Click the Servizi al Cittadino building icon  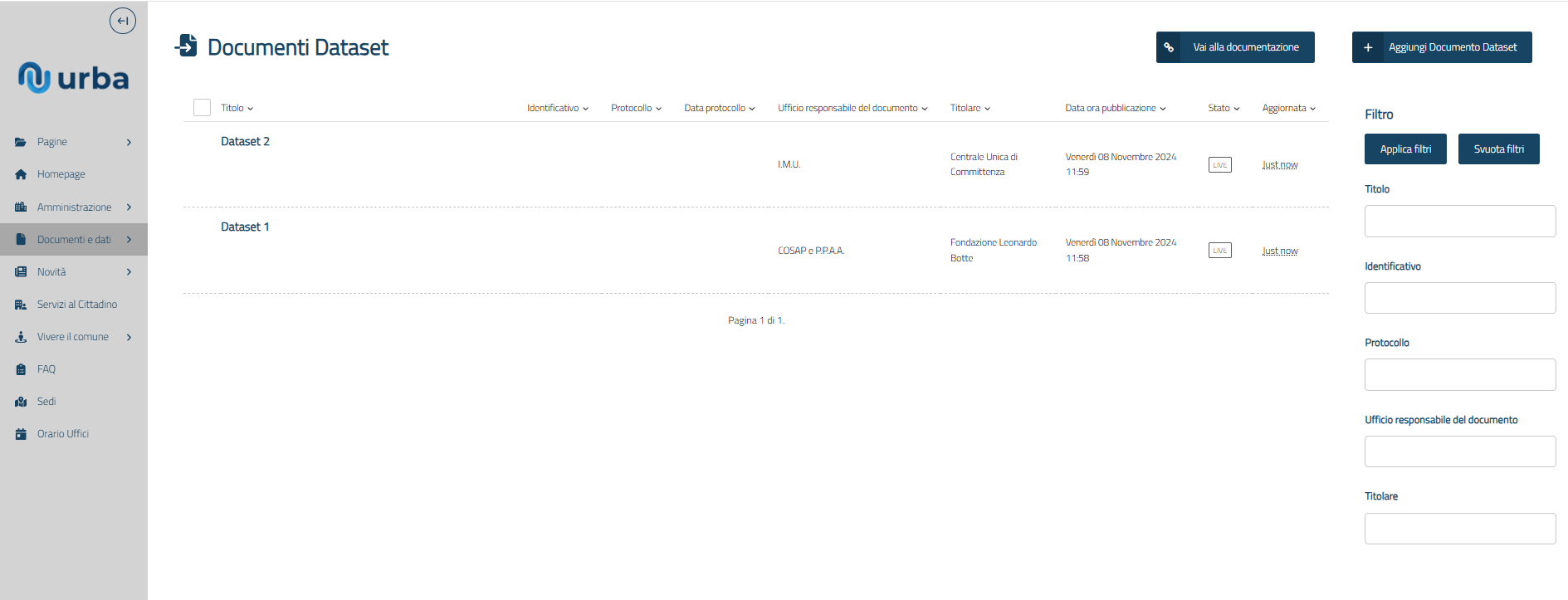click(x=21, y=305)
